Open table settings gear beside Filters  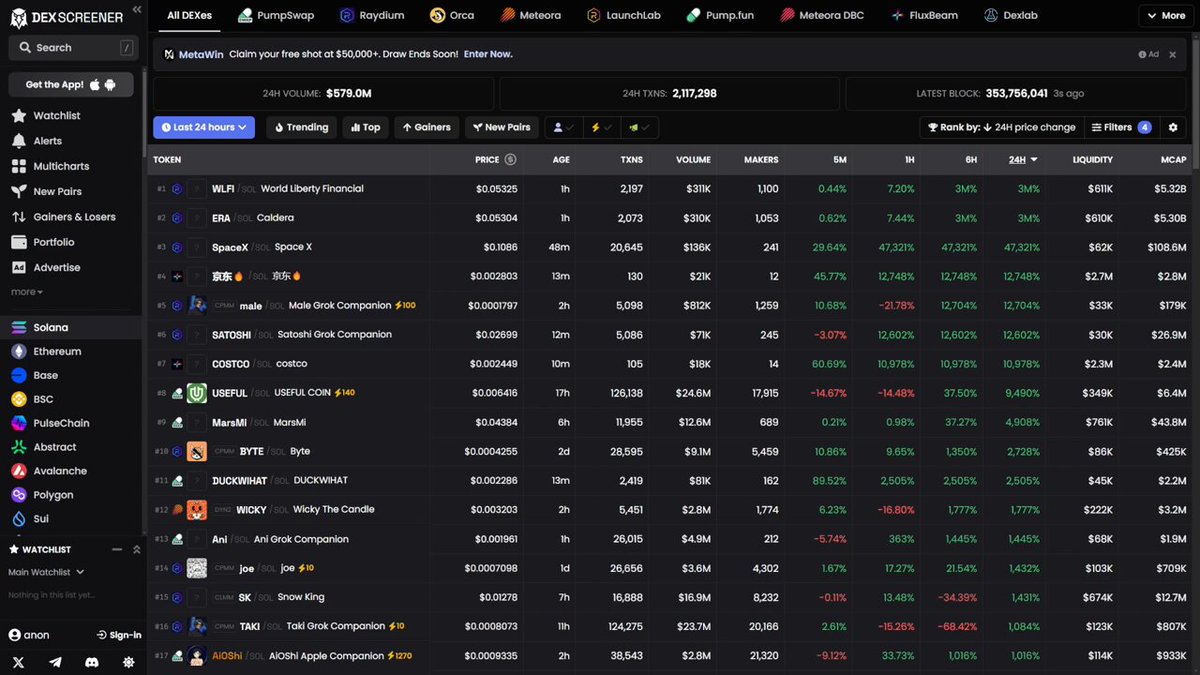[x=1173, y=127]
